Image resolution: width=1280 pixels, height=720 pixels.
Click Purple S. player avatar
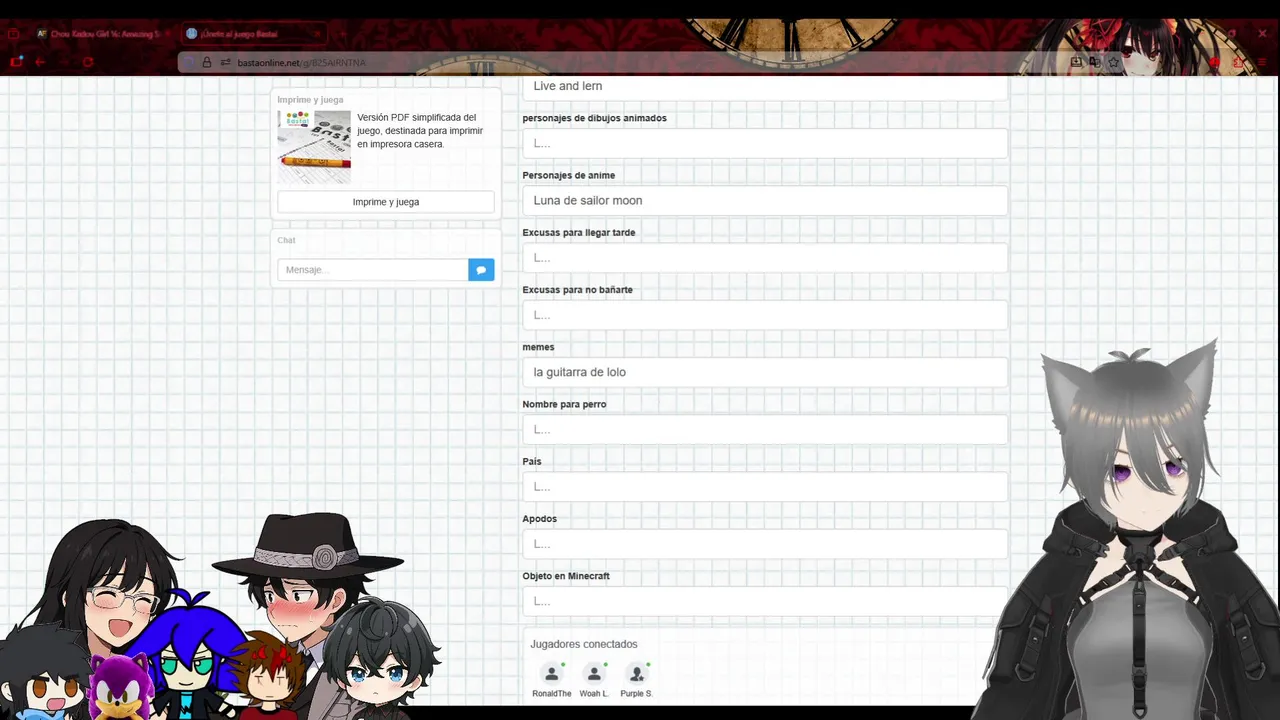[x=636, y=674]
